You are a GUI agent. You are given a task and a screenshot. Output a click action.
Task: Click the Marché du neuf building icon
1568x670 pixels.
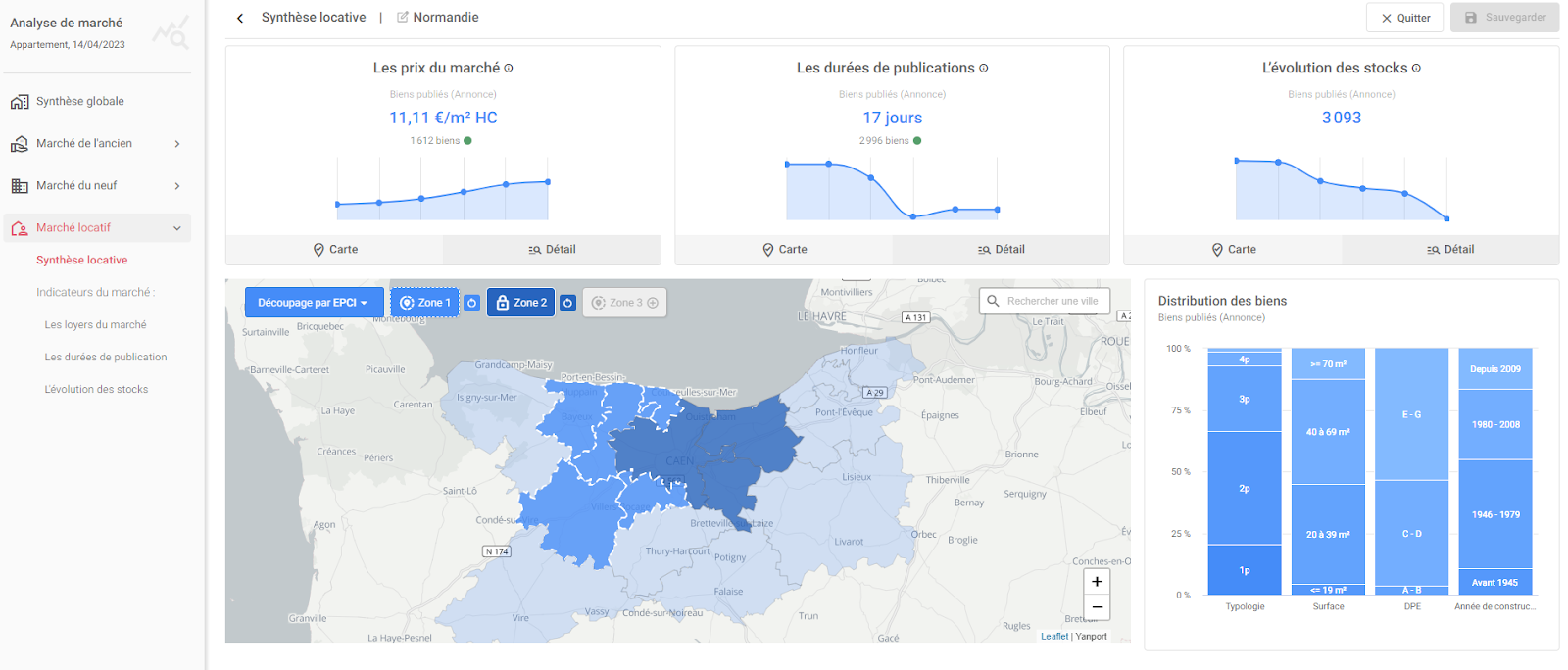(x=20, y=186)
